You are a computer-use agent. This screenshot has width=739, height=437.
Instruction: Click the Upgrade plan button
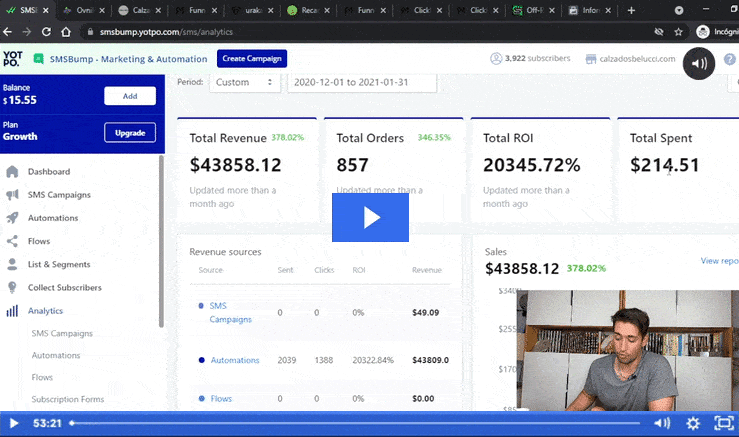coord(130,132)
